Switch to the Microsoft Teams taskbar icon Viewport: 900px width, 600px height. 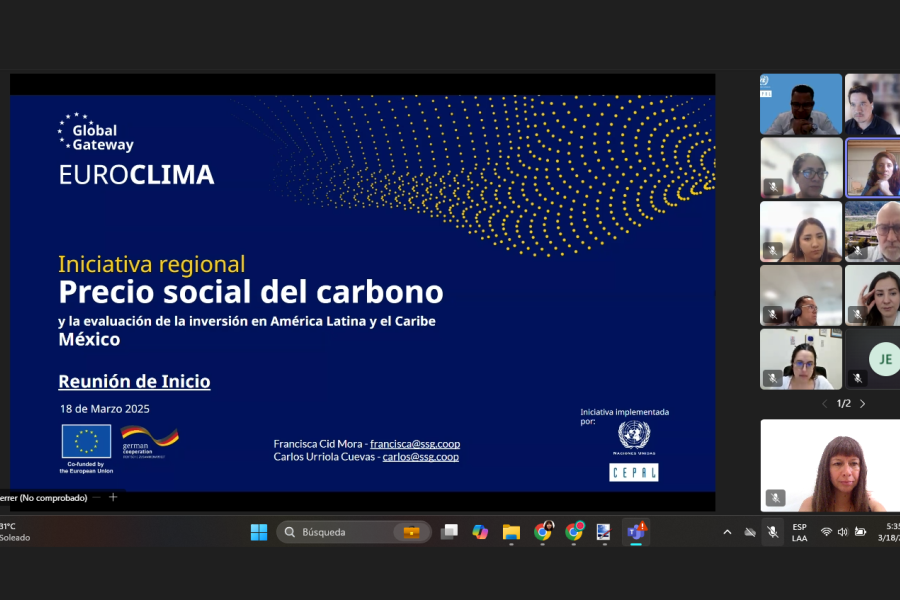(x=636, y=532)
